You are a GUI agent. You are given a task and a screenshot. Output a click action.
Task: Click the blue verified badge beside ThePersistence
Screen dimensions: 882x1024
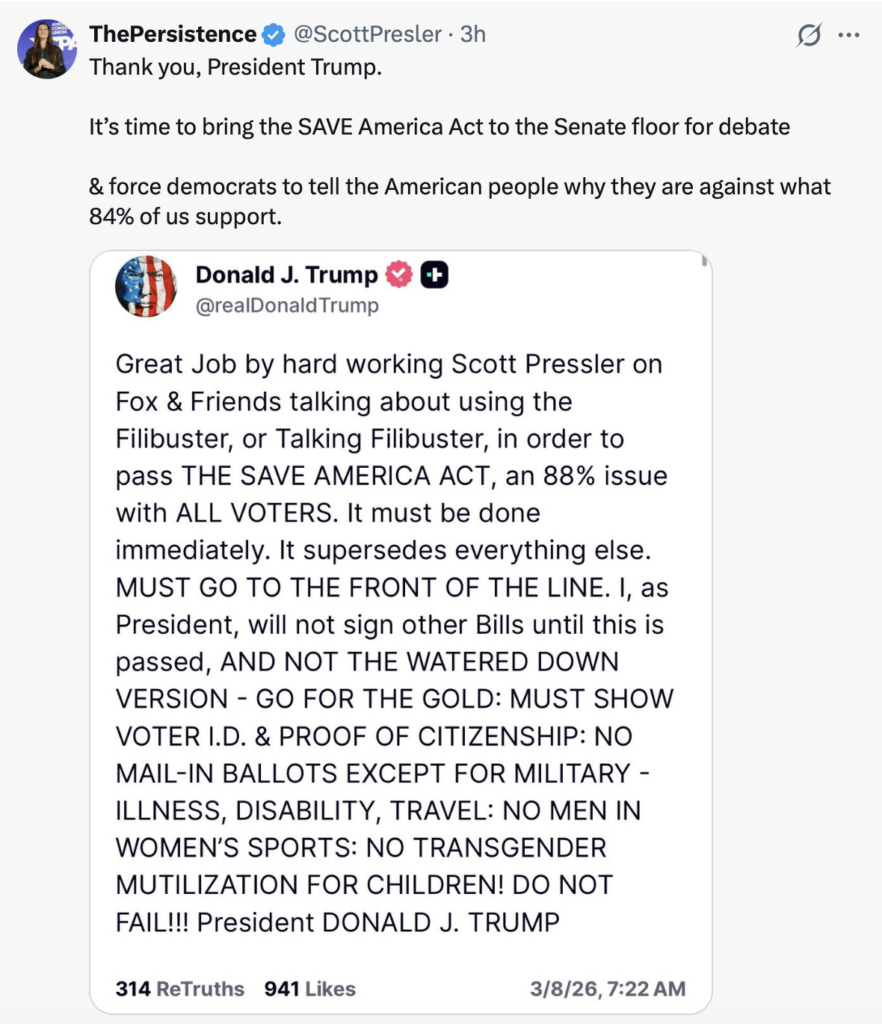[x=273, y=35]
